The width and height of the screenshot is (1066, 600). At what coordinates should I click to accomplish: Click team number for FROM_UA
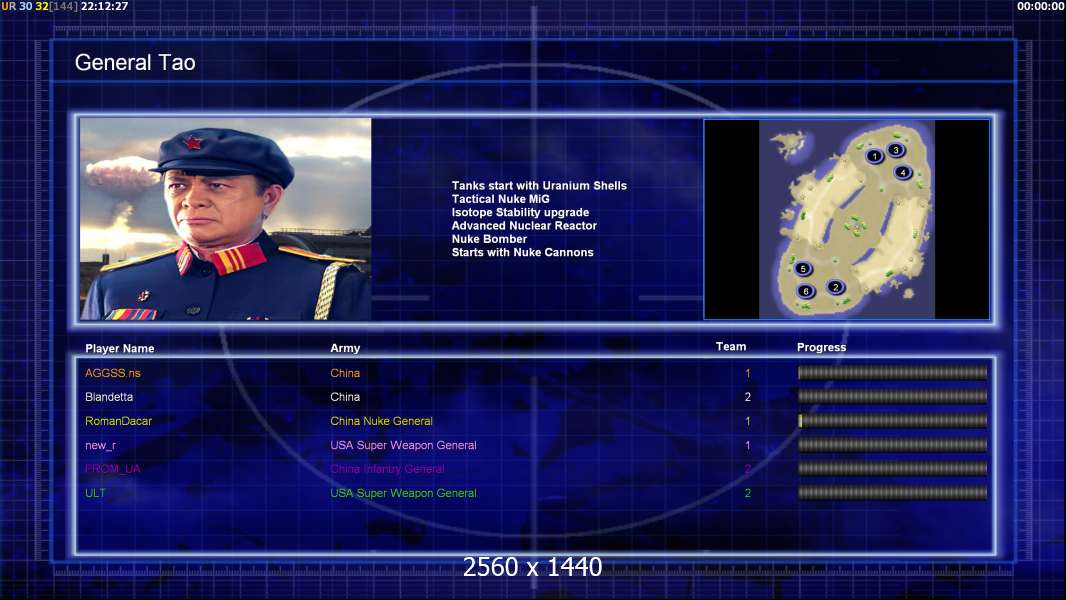click(747, 469)
